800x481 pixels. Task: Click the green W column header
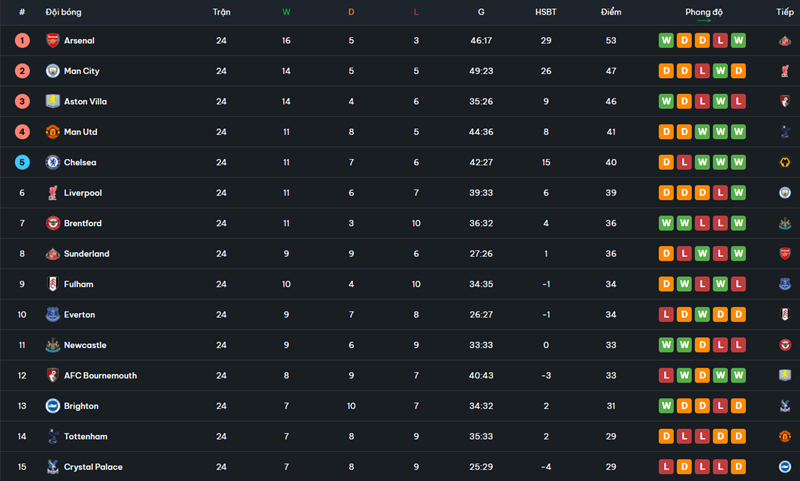click(x=286, y=12)
